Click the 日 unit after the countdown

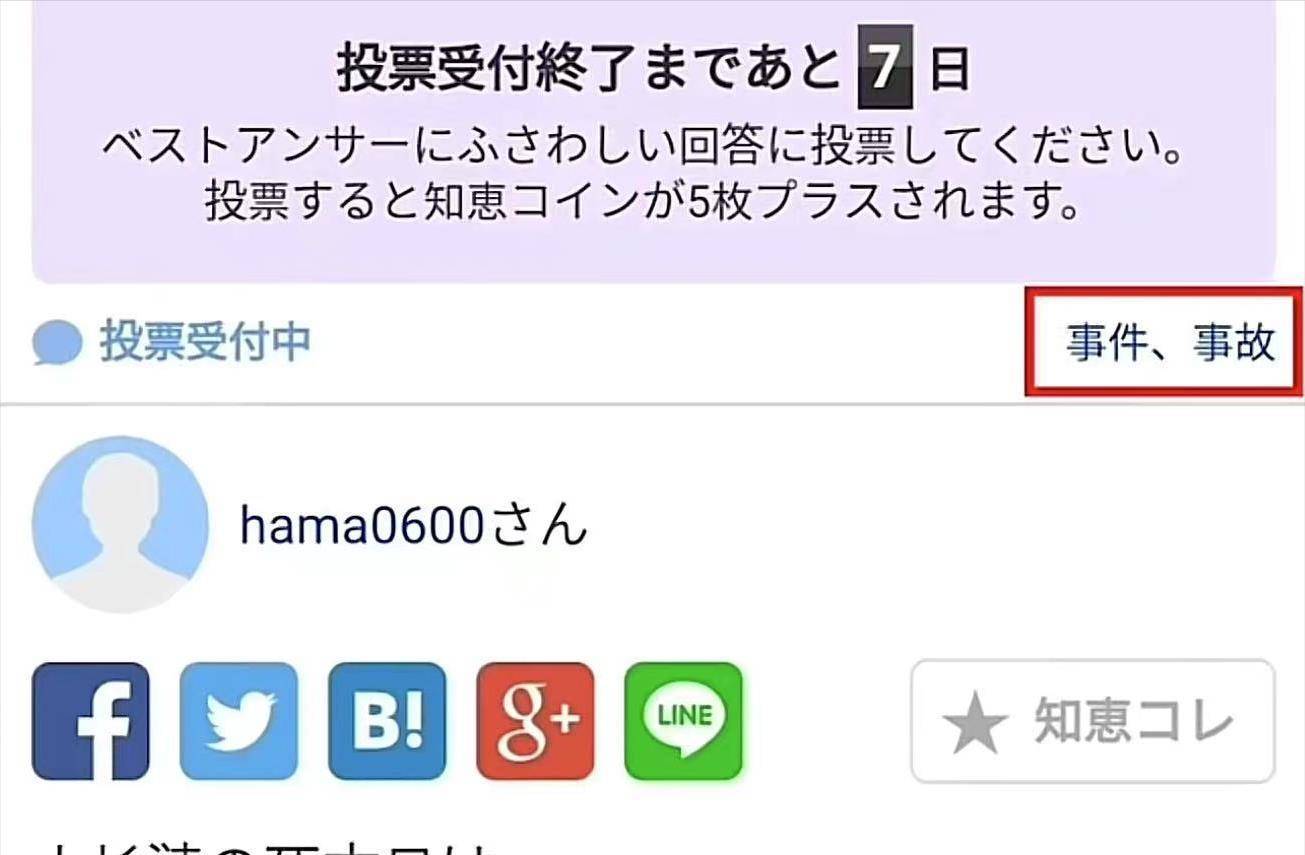coord(950,70)
